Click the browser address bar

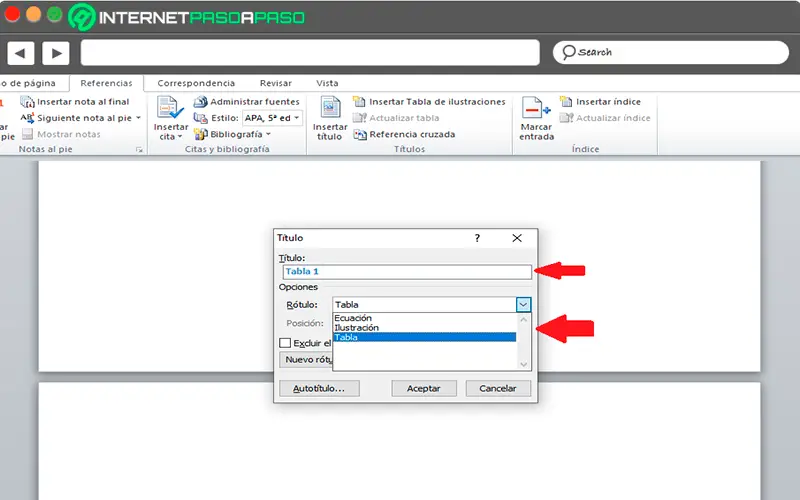tap(310, 53)
